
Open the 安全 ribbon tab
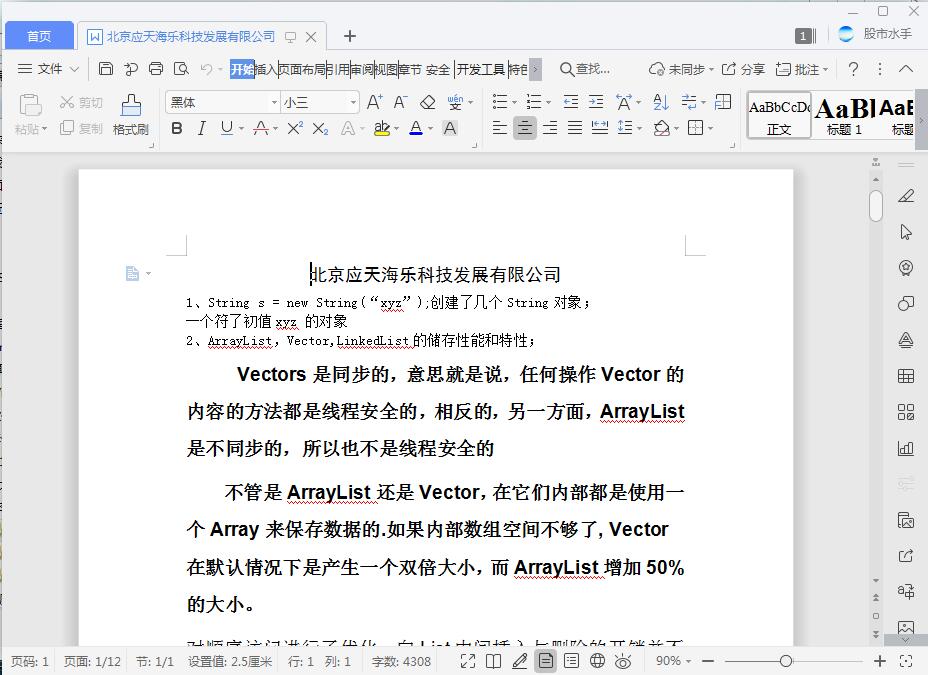tap(437, 69)
